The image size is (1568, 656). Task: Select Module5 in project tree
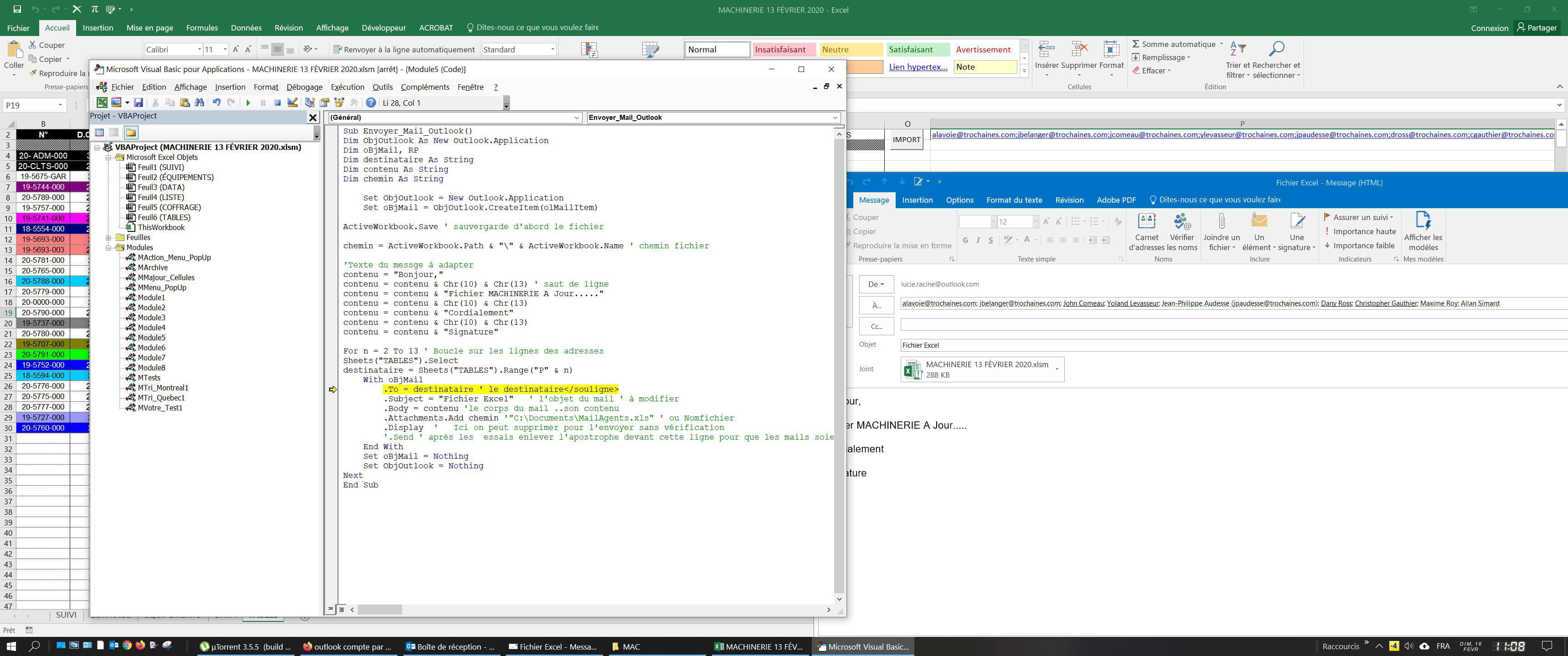click(x=151, y=337)
